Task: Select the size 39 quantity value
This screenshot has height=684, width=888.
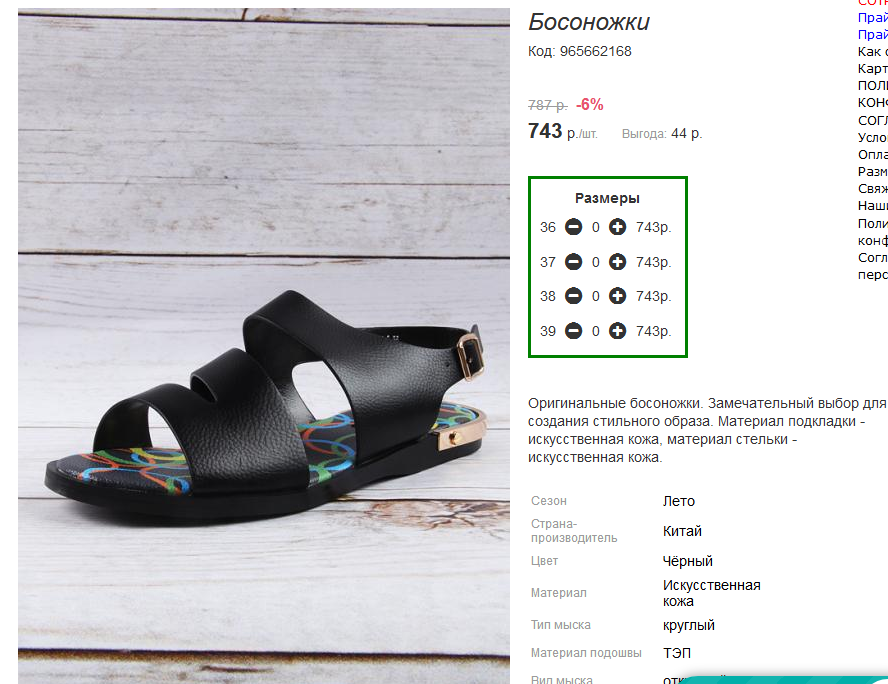Action: coord(596,331)
